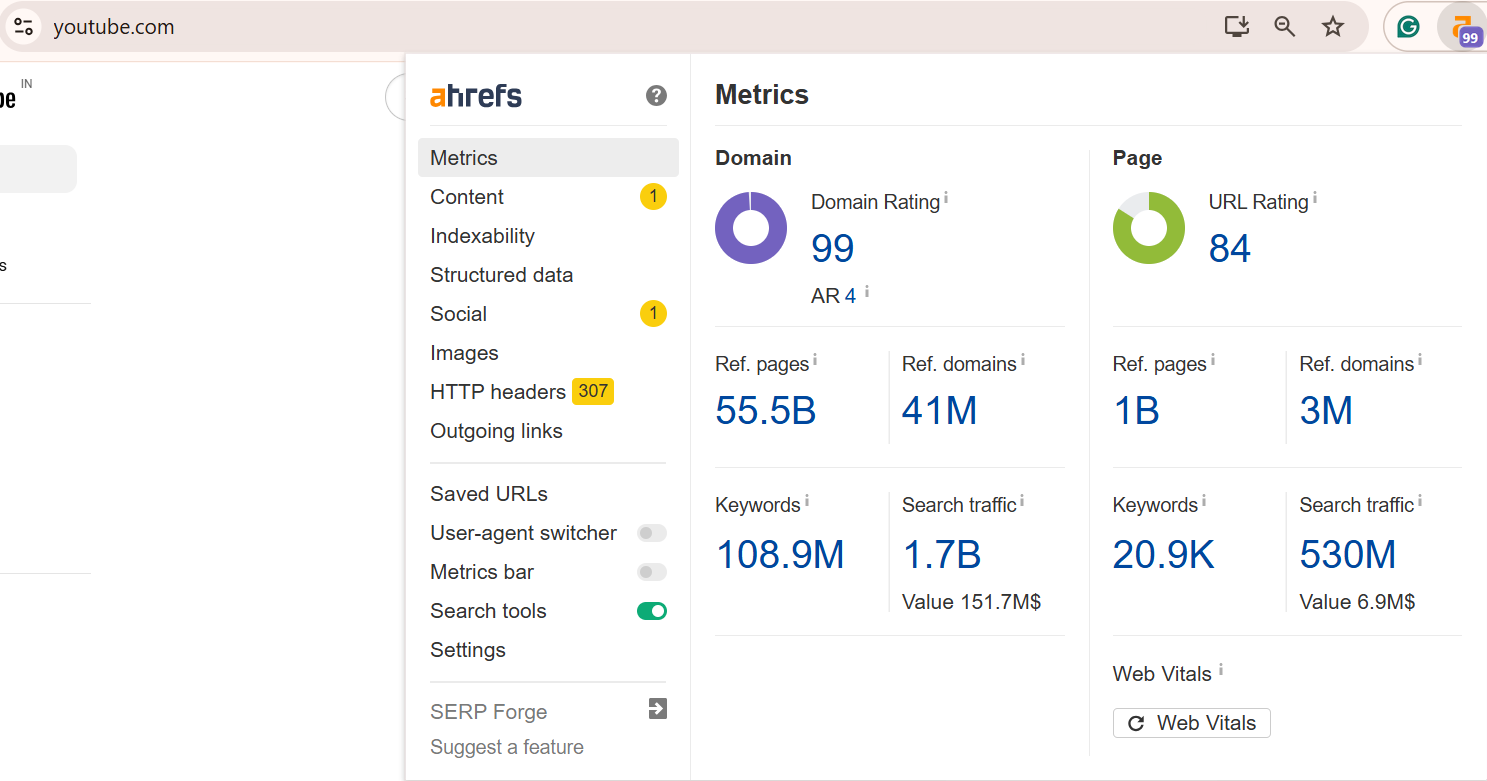The height and width of the screenshot is (781, 1487).
Task: Open page keywords value 20.9K
Action: coord(1164,554)
